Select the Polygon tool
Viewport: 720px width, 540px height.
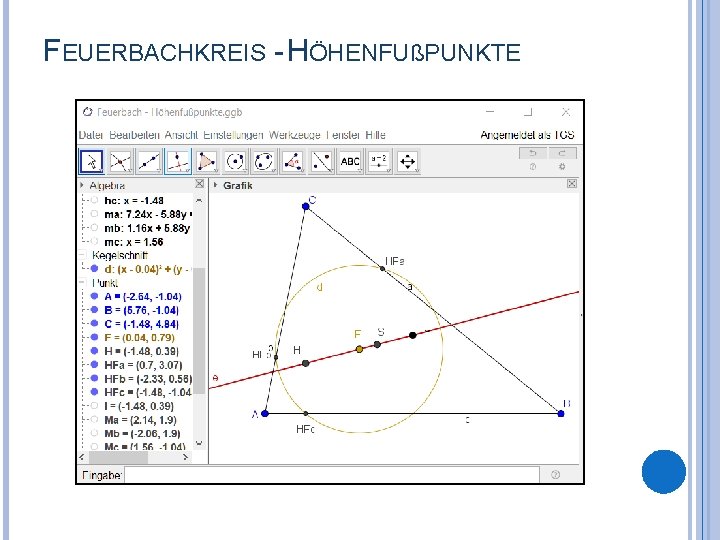click(x=207, y=161)
